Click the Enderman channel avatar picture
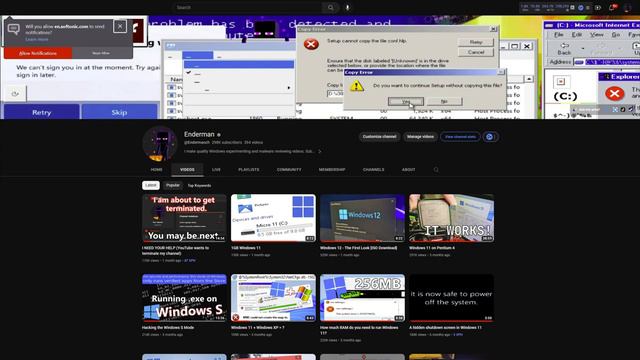 160,144
